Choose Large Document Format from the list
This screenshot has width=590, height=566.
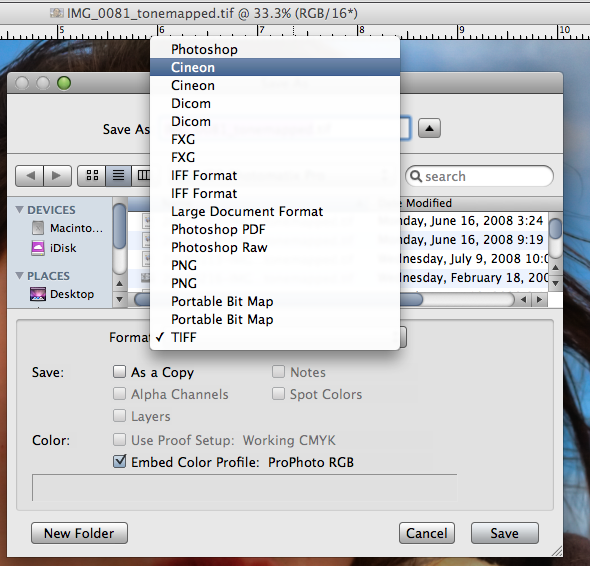(x=275, y=211)
